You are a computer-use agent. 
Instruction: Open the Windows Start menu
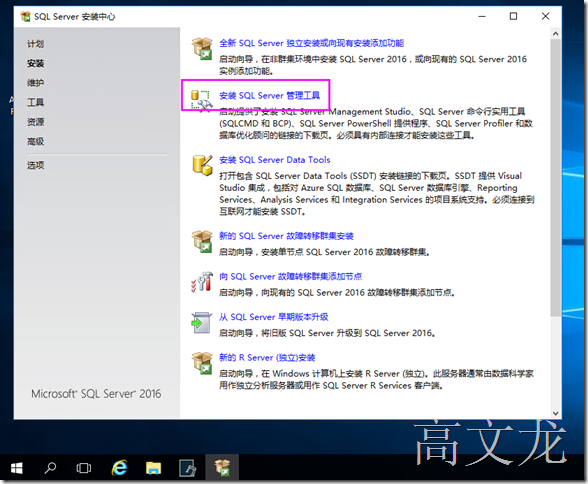tap(16, 468)
